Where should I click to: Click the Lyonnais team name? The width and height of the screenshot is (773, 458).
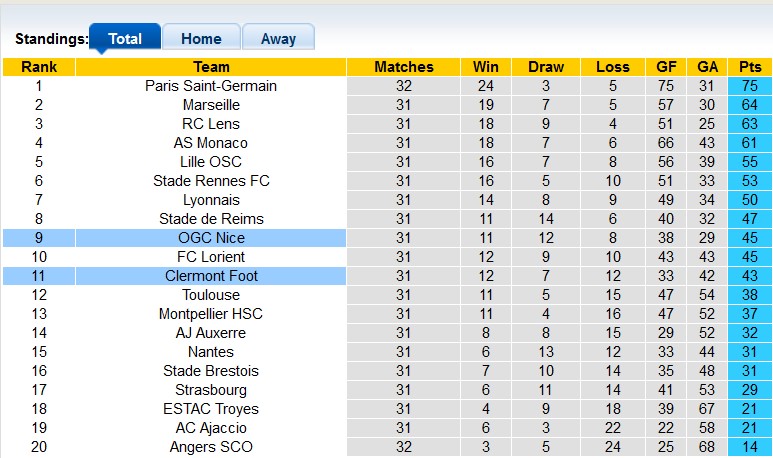point(211,200)
